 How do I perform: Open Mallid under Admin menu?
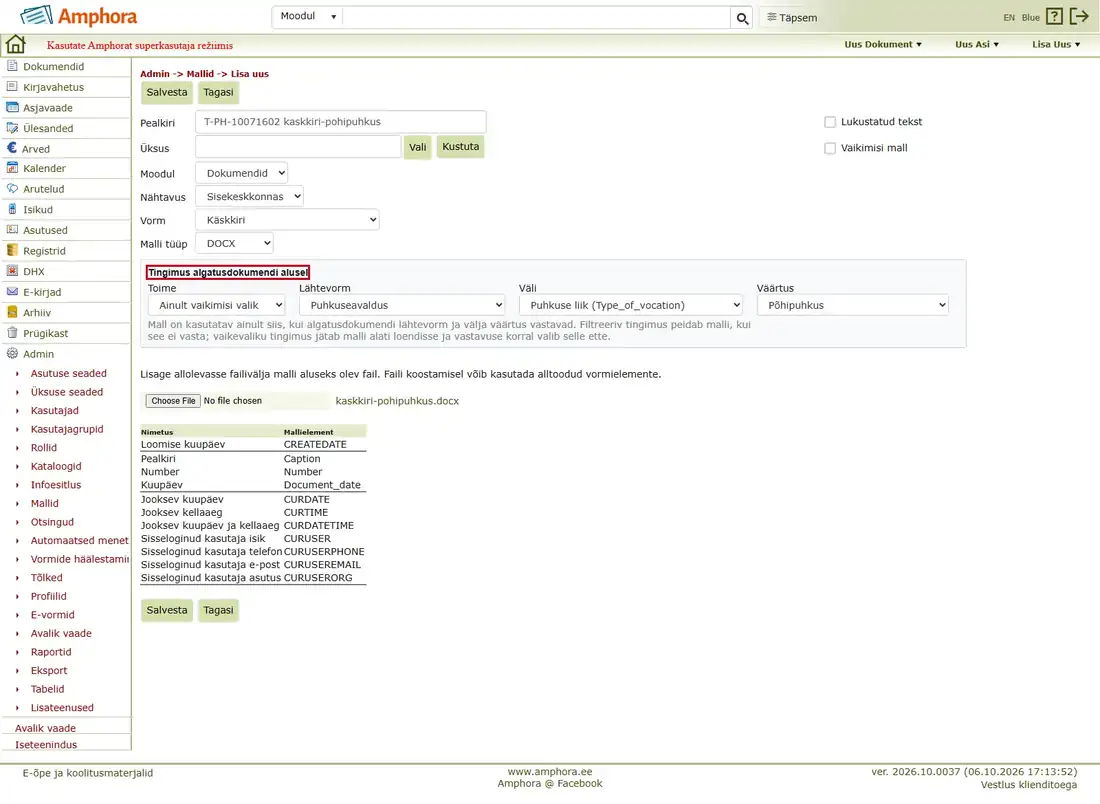coord(44,503)
